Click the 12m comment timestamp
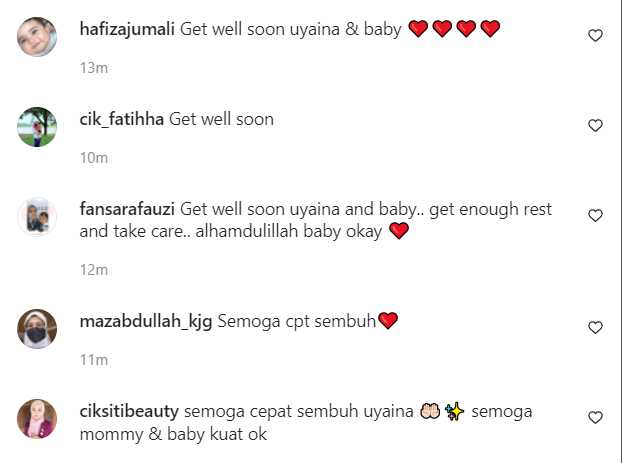This screenshot has height=463, width=622. (x=94, y=270)
